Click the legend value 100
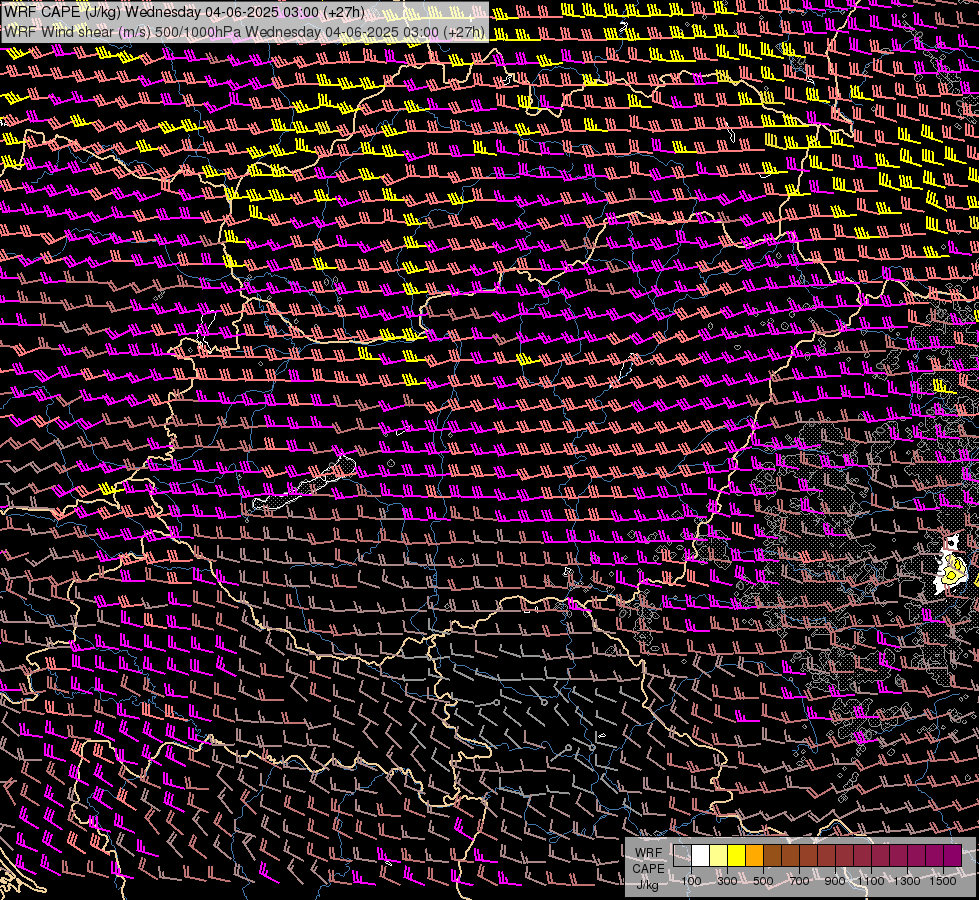Screen dimensions: 979x900 (691, 881)
